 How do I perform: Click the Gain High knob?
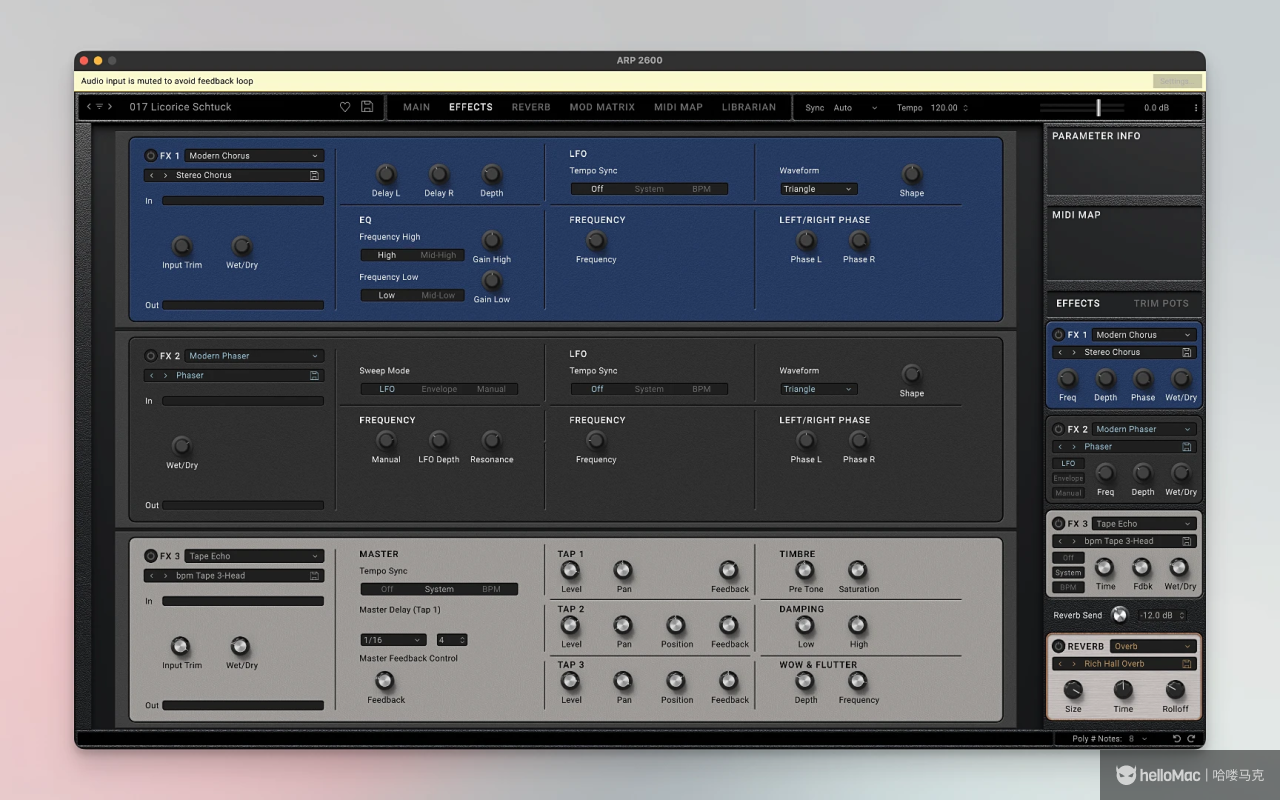tap(491, 240)
